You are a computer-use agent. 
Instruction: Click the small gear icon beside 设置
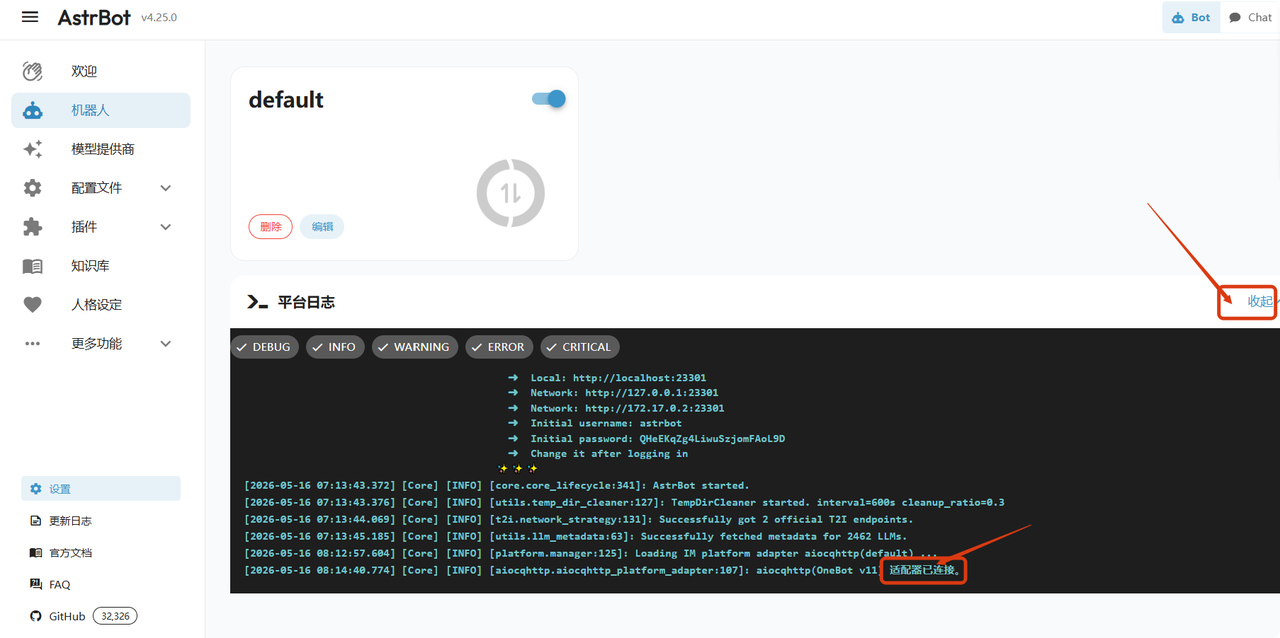(x=36, y=489)
